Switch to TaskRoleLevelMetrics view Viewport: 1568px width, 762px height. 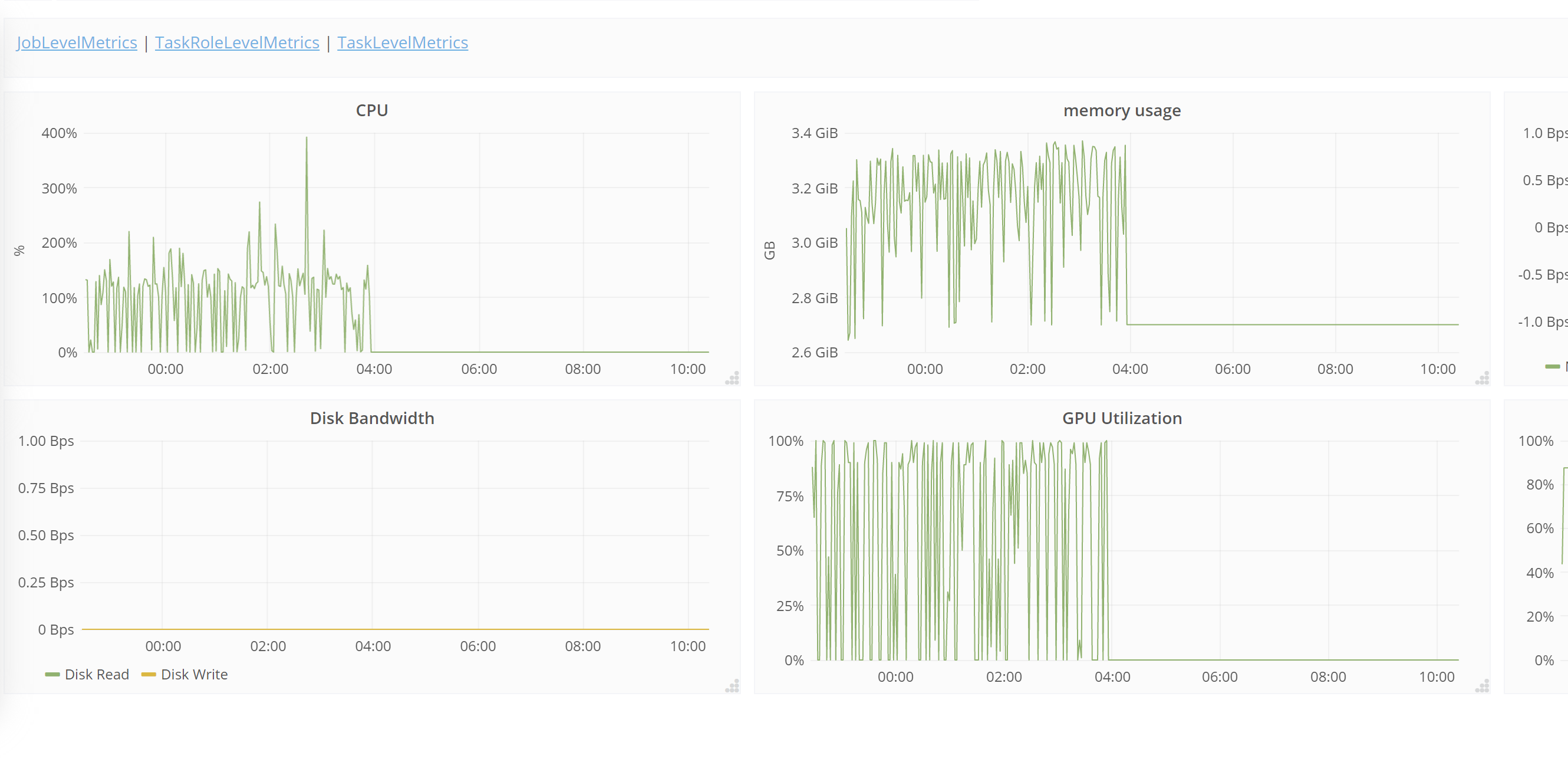(237, 42)
